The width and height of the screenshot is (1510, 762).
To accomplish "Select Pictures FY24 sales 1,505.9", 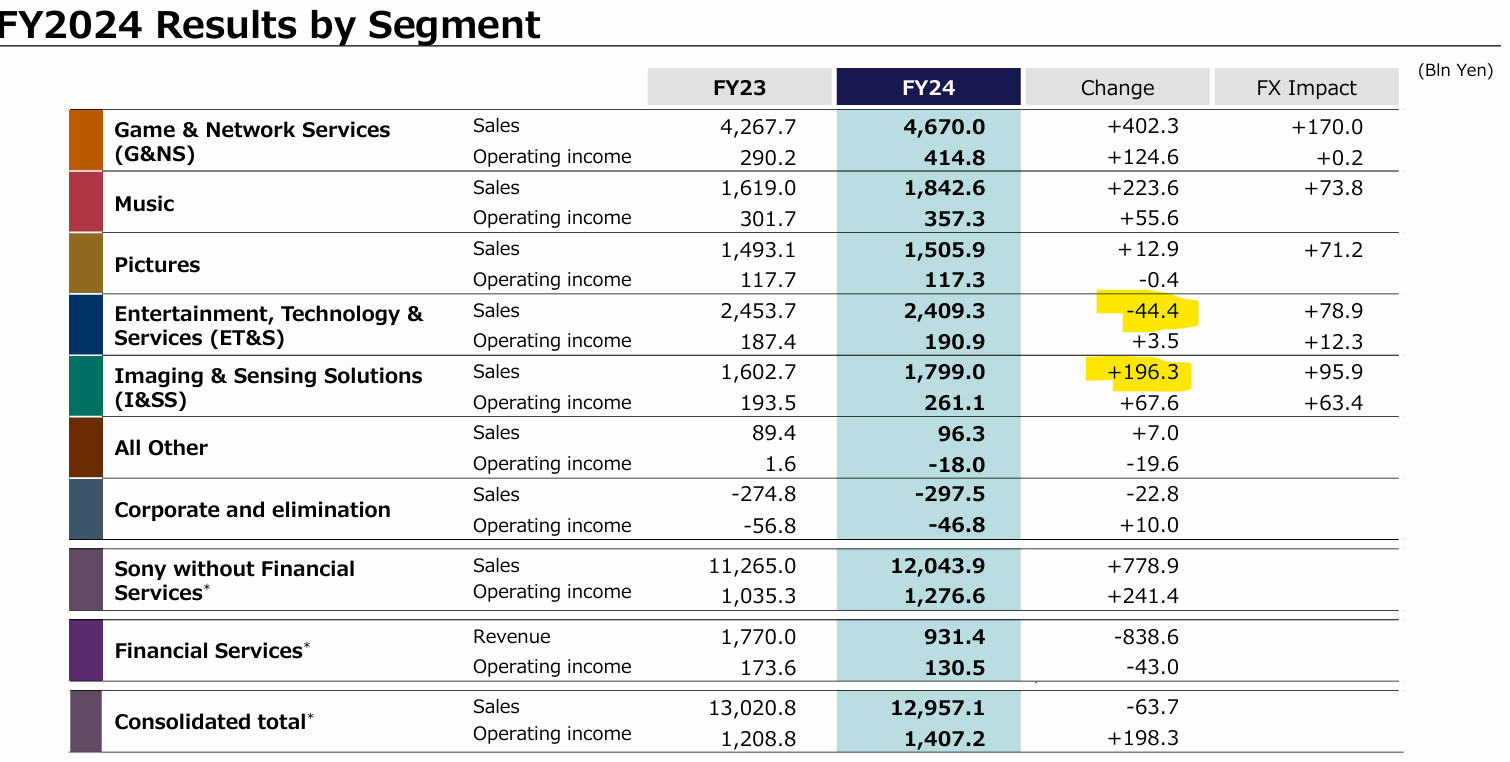I will [944, 250].
